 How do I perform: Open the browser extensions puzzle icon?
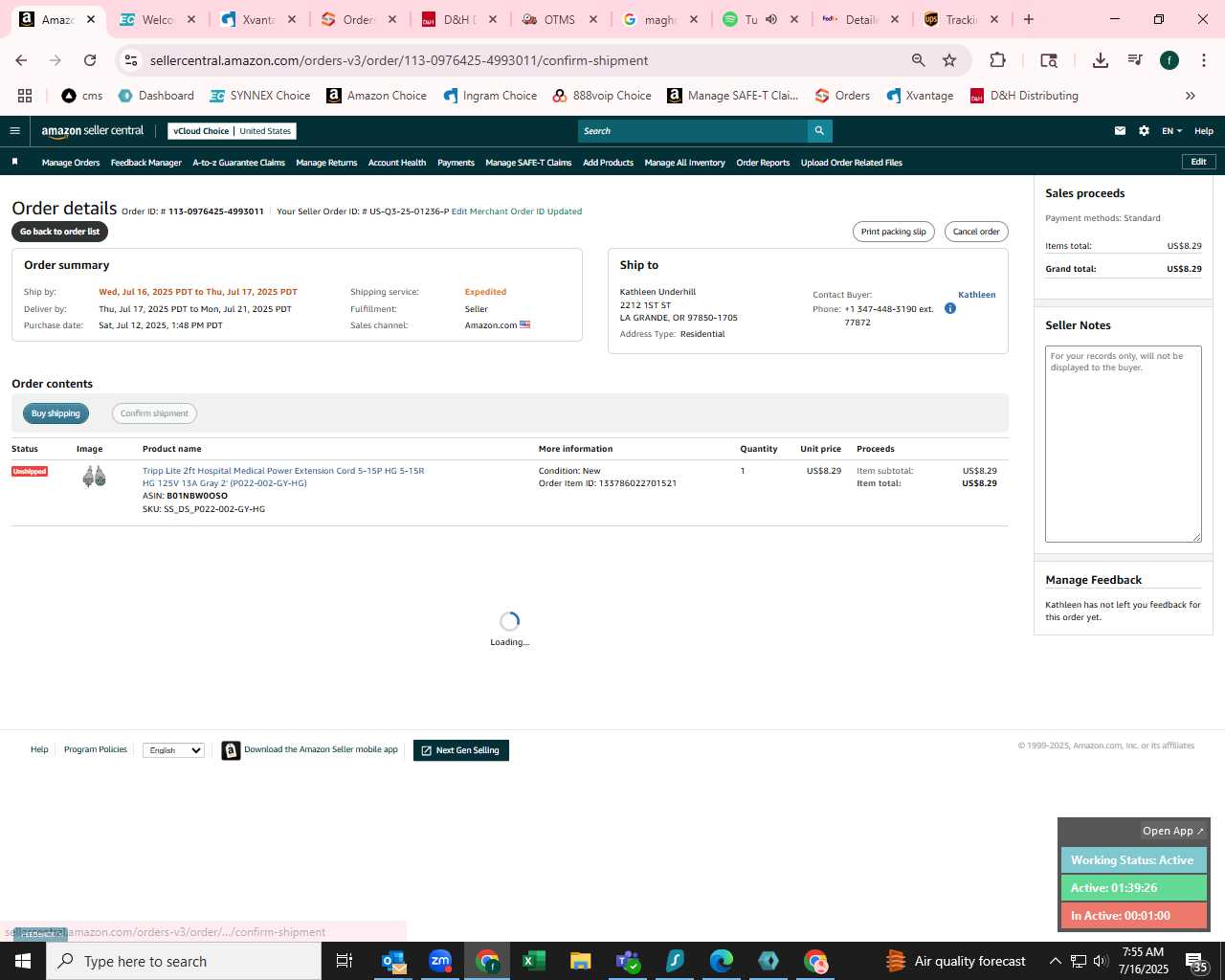[997, 60]
